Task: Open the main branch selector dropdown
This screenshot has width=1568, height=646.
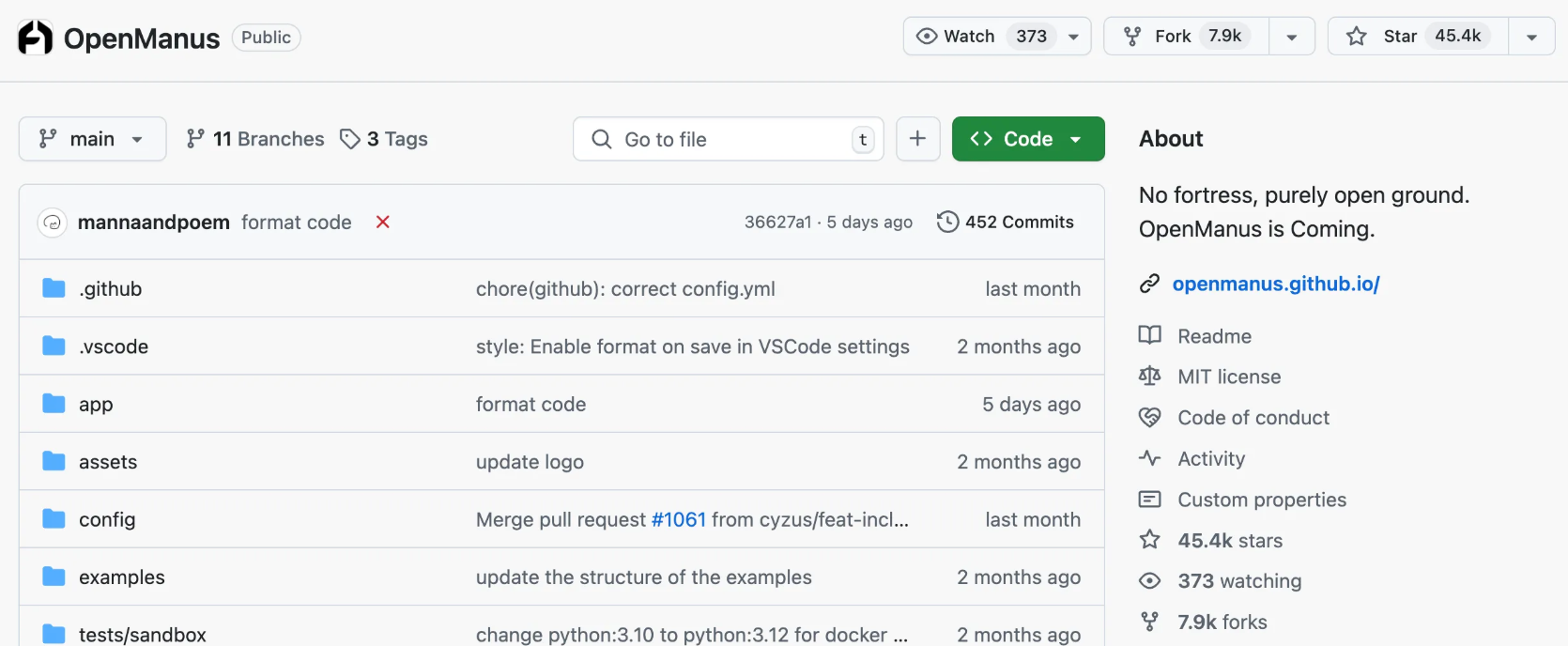Action: [92, 139]
